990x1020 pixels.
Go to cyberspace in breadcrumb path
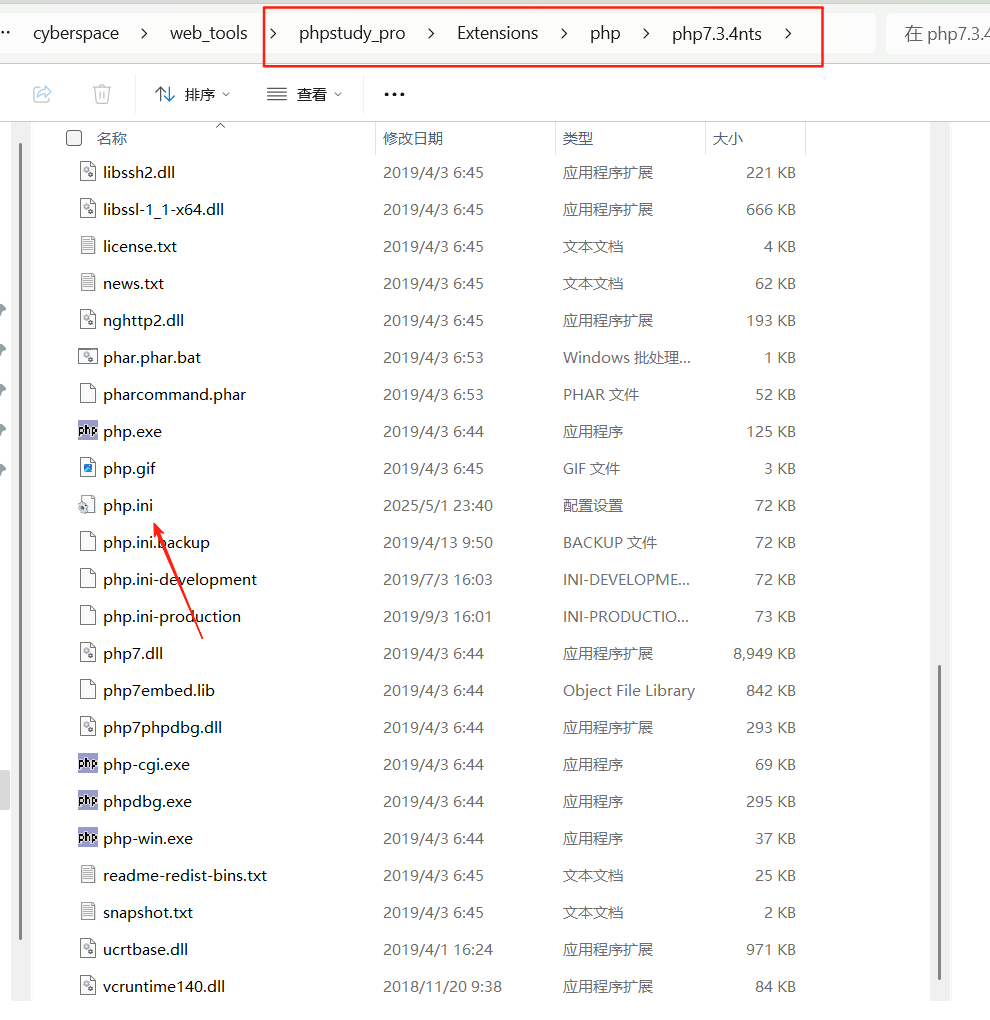pos(76,33)
